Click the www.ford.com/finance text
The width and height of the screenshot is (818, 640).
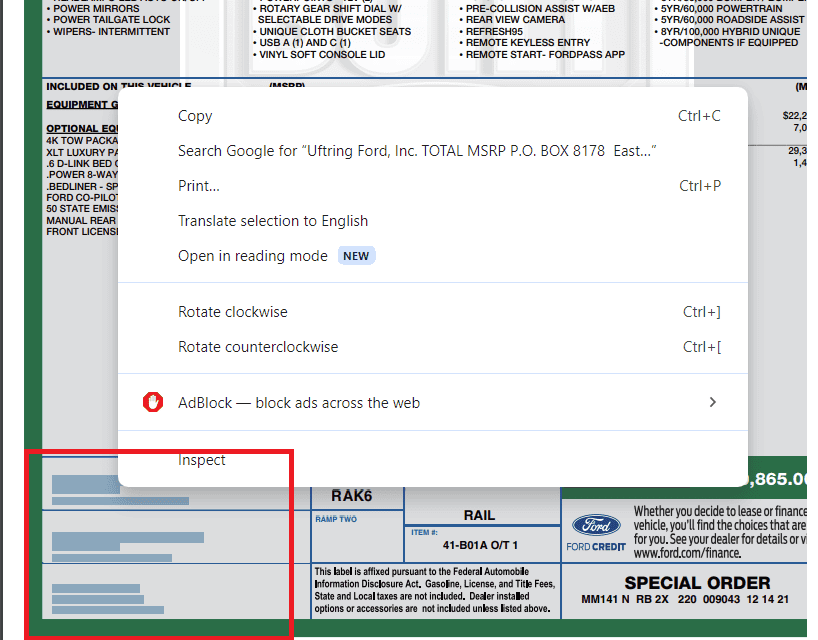pos(688,553)
